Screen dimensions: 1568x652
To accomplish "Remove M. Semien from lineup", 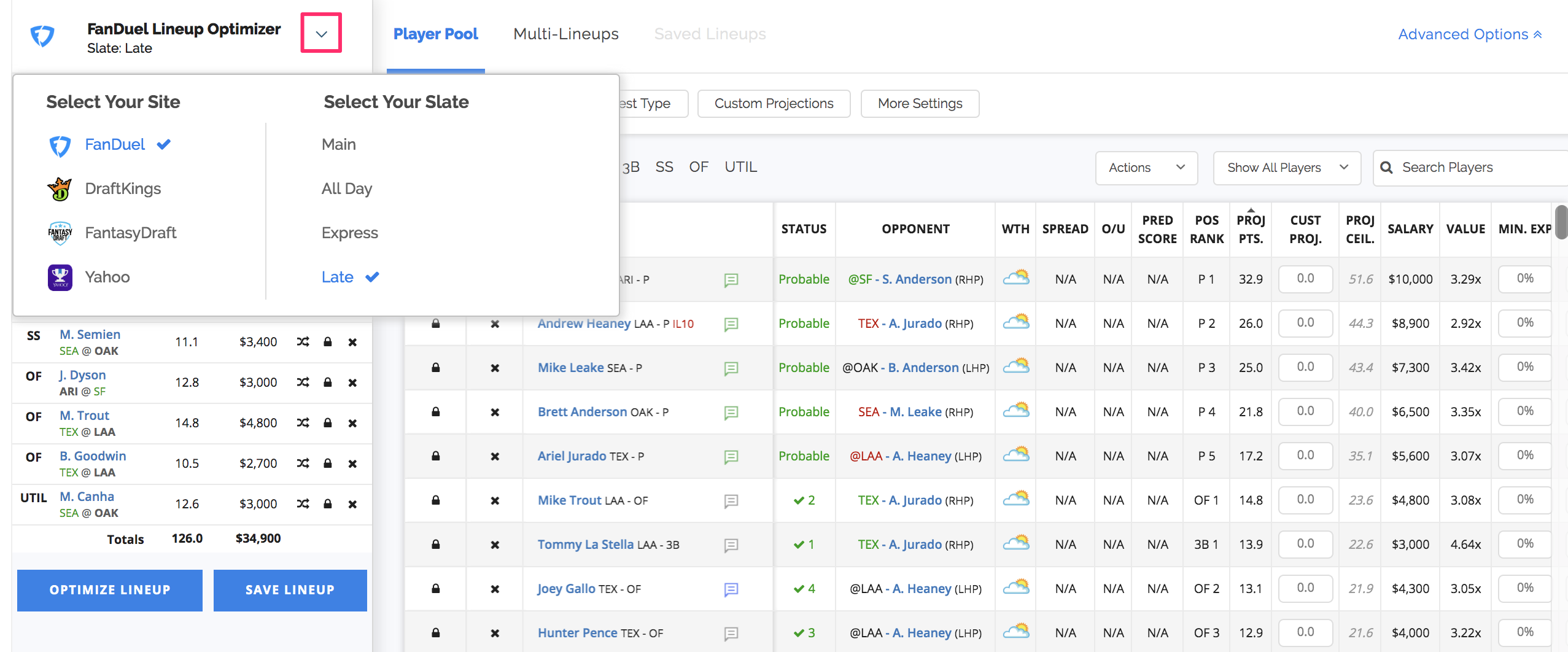I will point(352,342).
